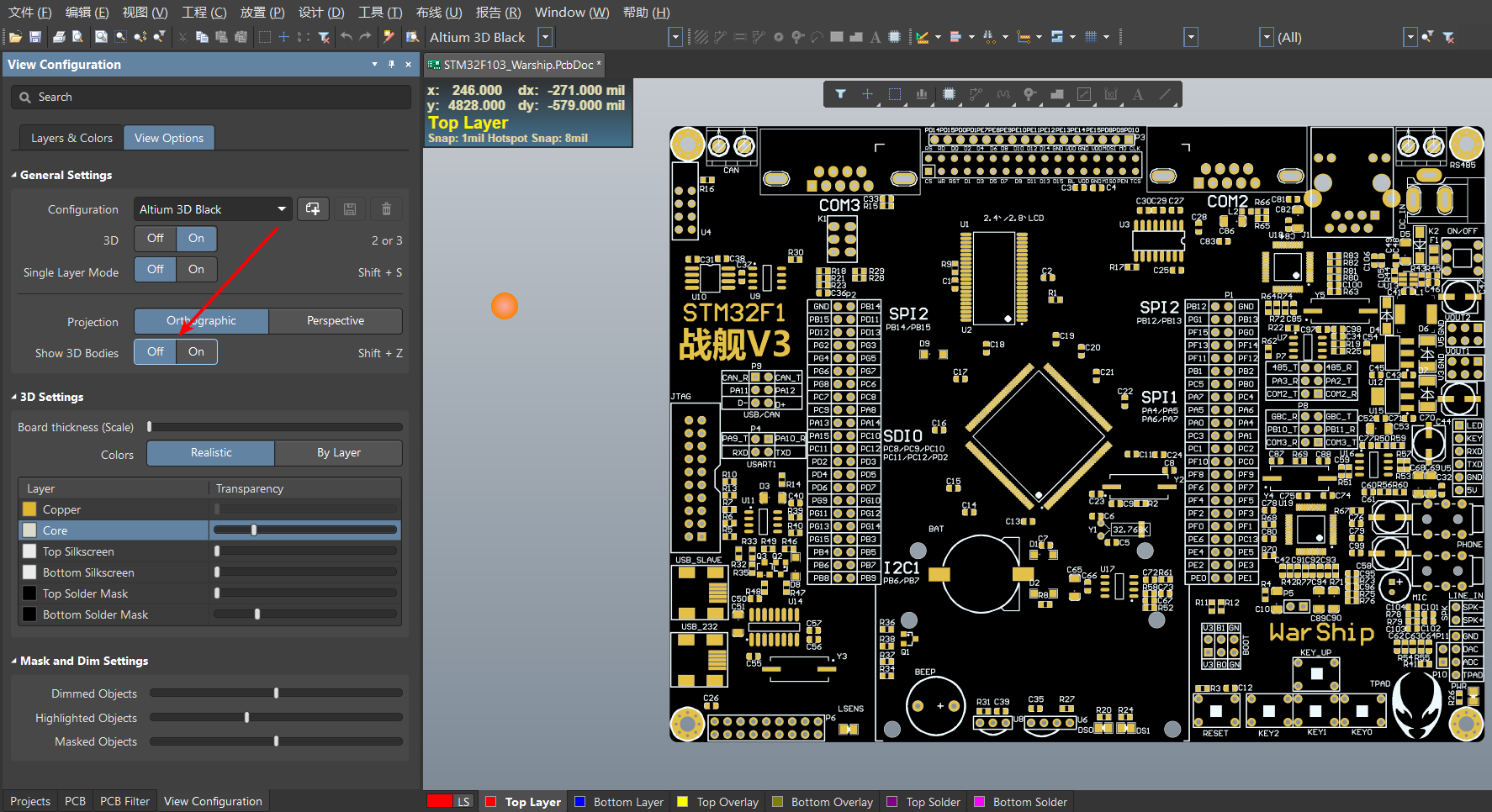Set Show 3D Bodies to Off
This screenshot has height=812, width=1492.
(156, 352)
